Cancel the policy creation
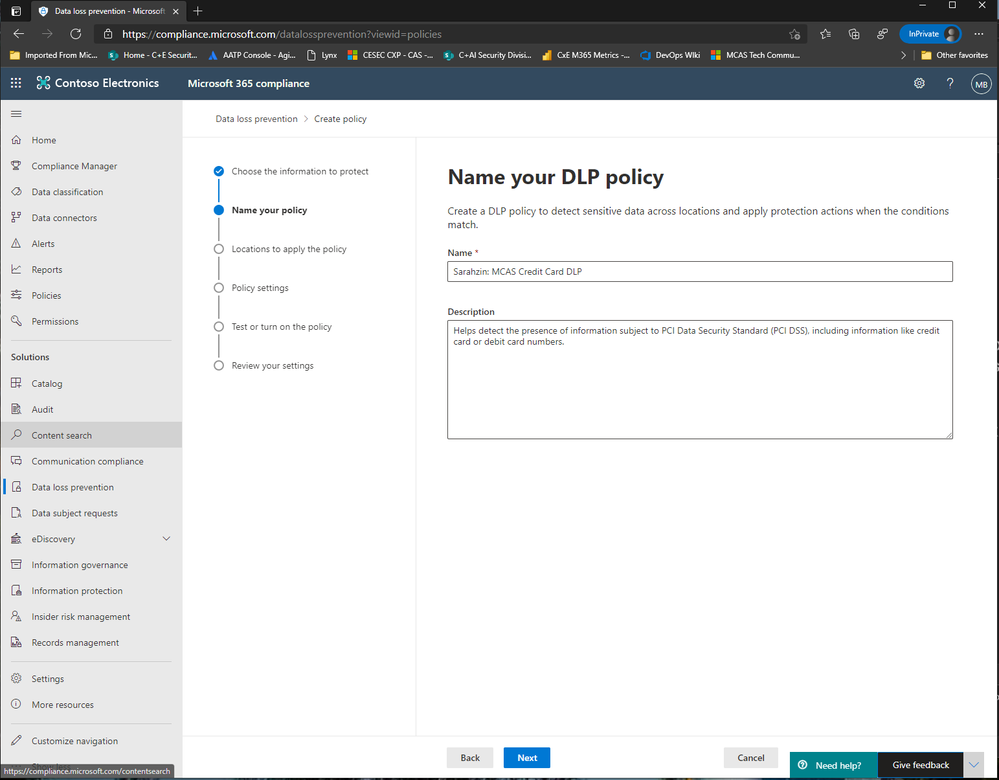Image resolution: width=999 pixels, height=780 pixels. pyautogui.click(x=751, y=758)
